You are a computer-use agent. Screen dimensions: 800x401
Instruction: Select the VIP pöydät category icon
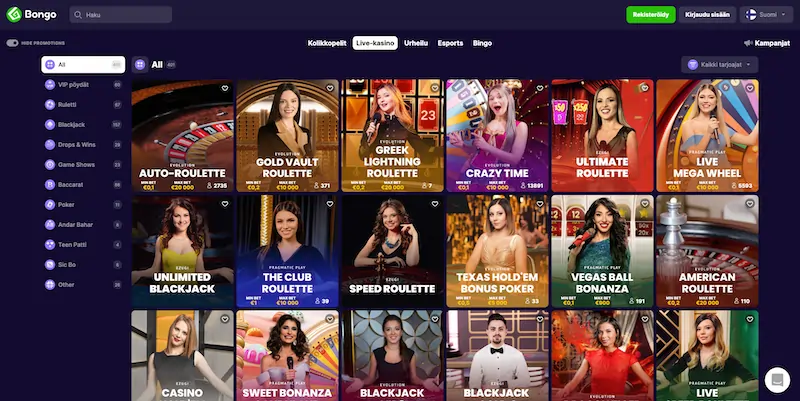(50, 85)
